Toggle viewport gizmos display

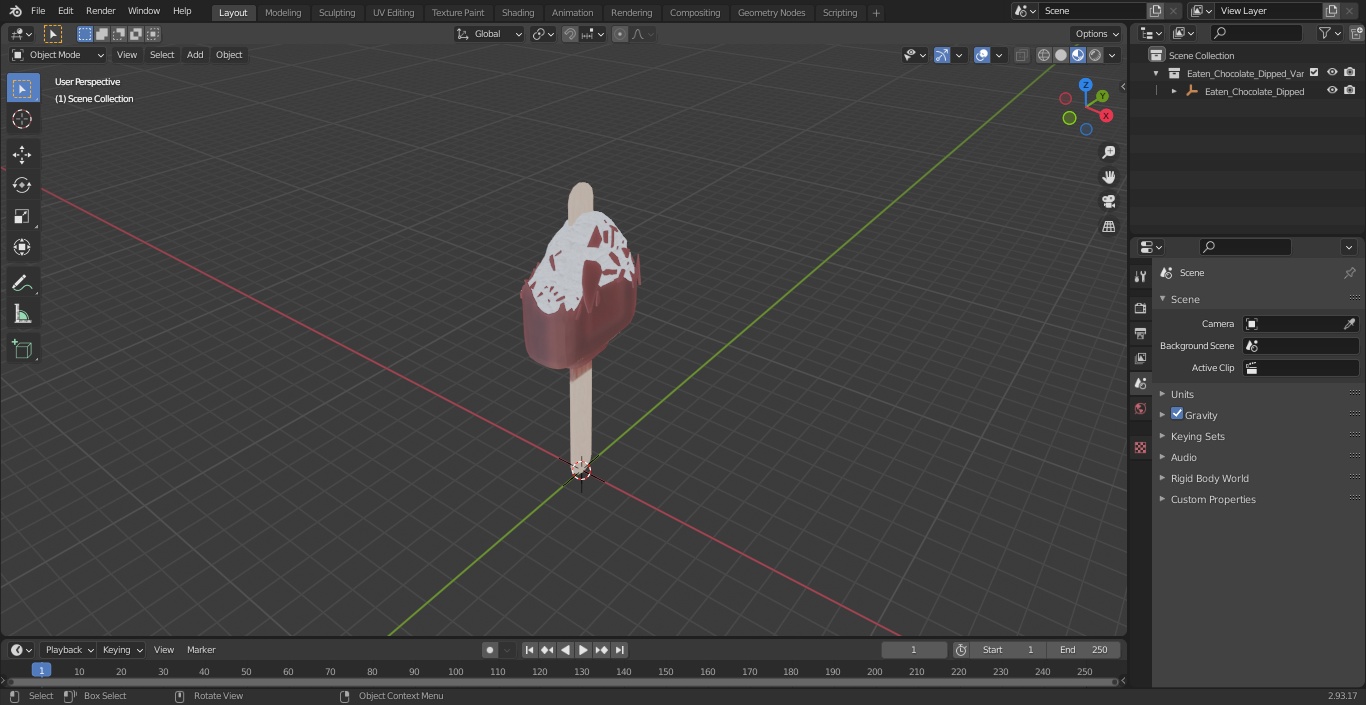click(x=942, y=55)
